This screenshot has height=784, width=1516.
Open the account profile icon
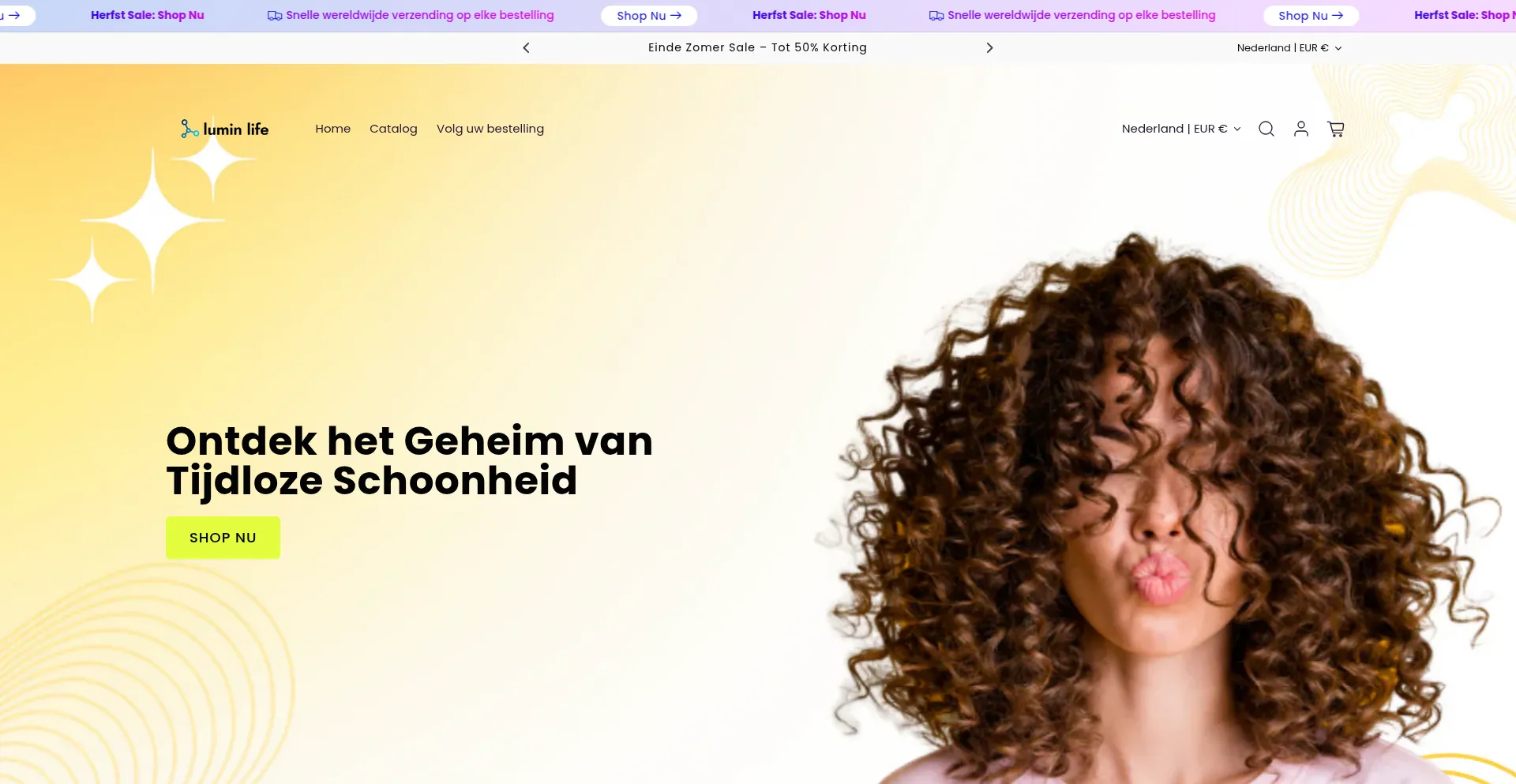pos(1301,129)
